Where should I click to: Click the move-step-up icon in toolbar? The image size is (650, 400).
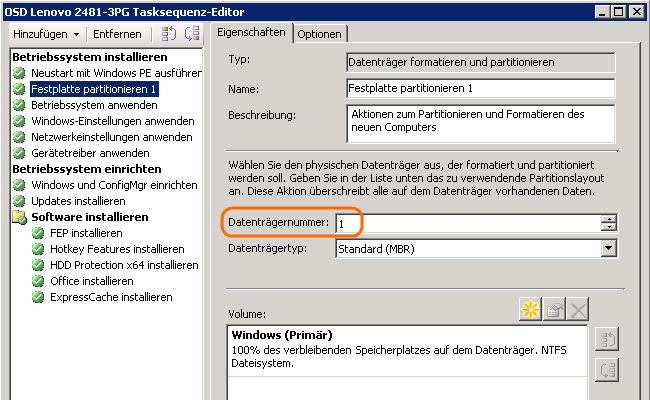click(x=168, y=34)
